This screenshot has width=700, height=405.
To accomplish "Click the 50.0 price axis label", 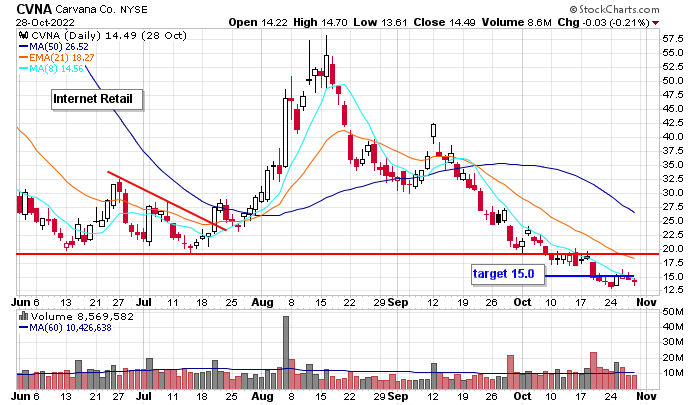I will pos(673,81).
